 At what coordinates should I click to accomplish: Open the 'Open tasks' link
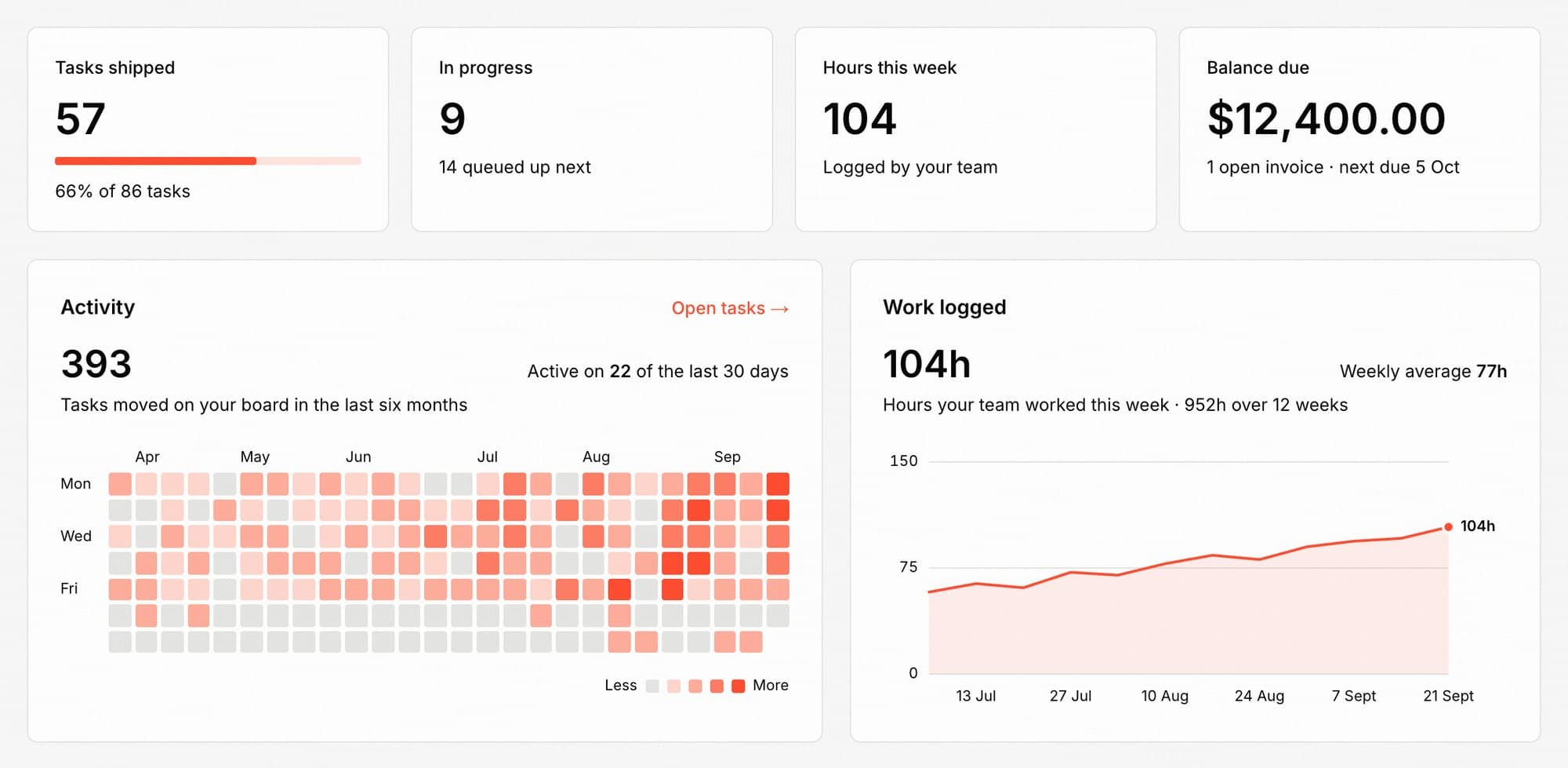coord(730,308)
